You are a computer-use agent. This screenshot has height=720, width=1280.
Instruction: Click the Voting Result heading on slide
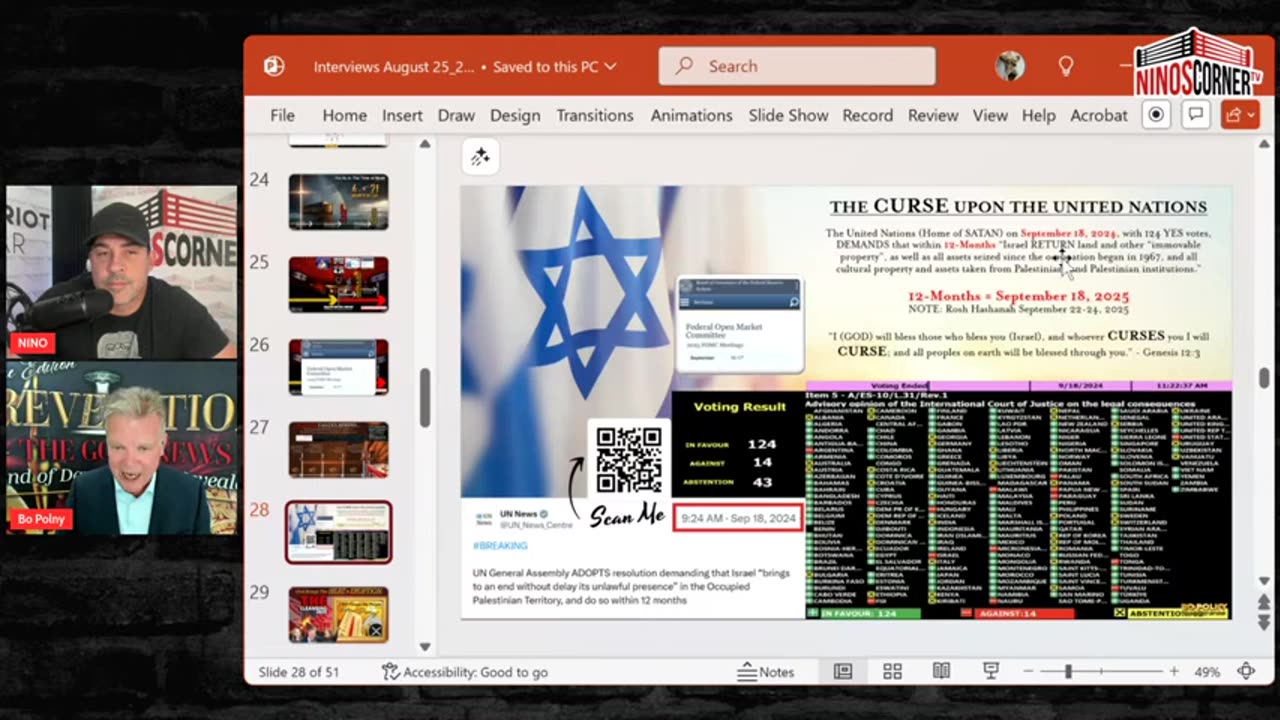[739, 407]
